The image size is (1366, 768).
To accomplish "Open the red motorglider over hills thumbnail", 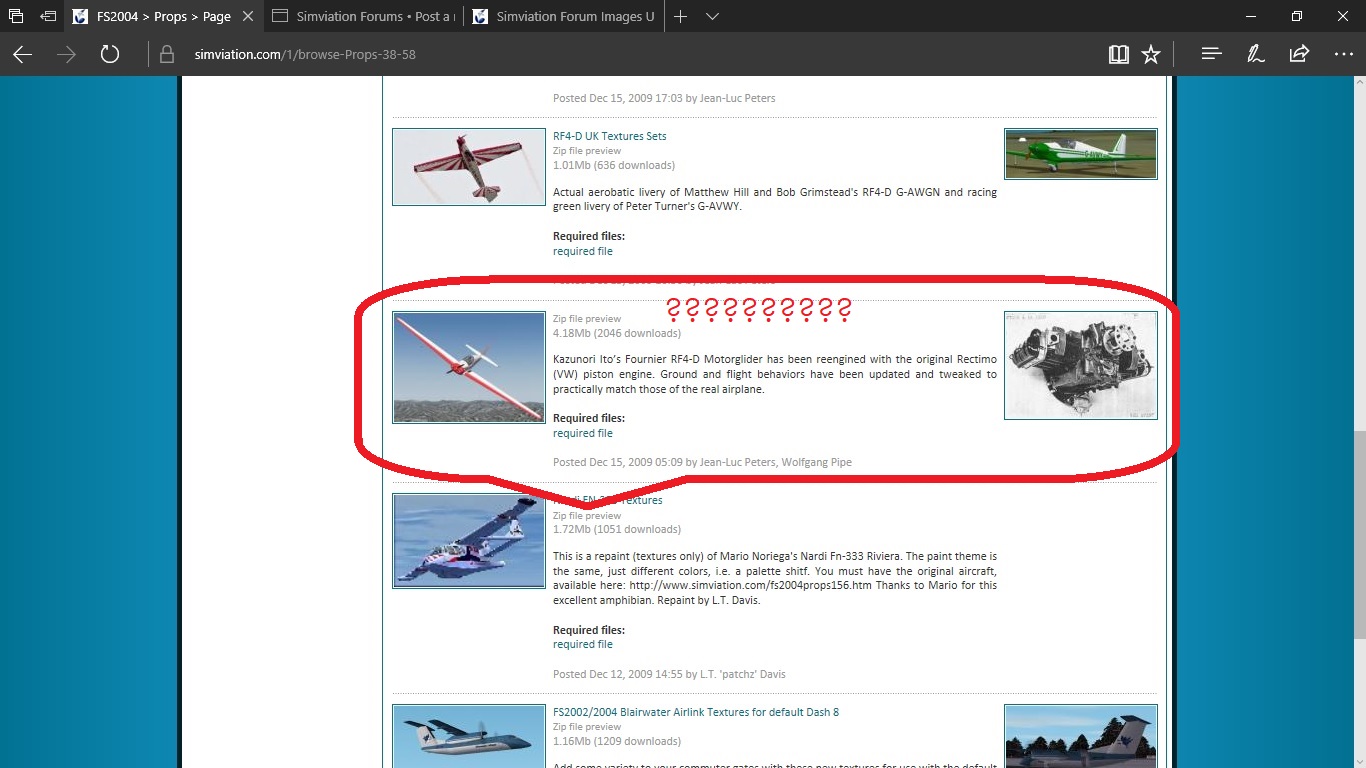I will click(469, 367).
